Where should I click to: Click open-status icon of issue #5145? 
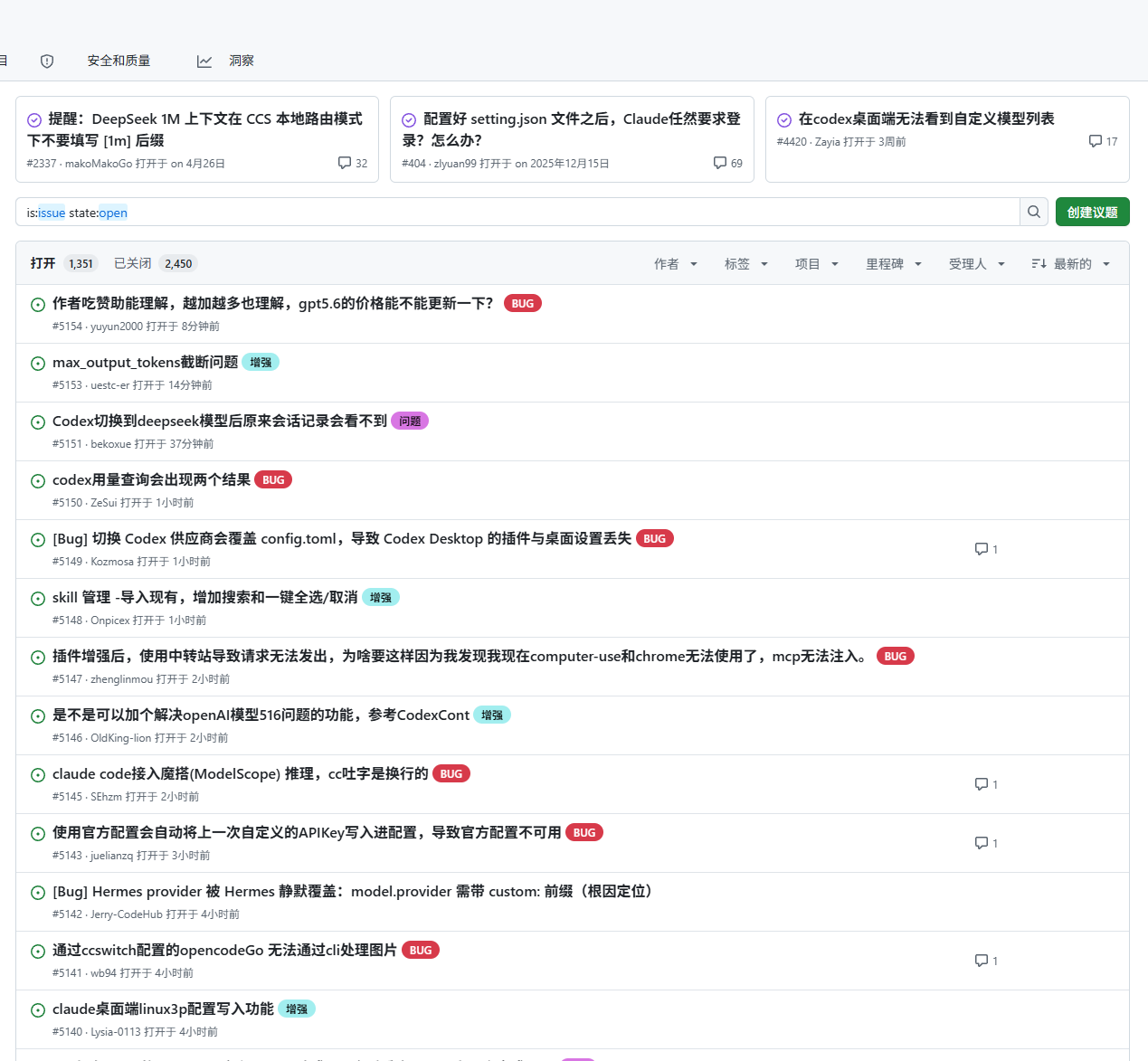click(38, 775)
